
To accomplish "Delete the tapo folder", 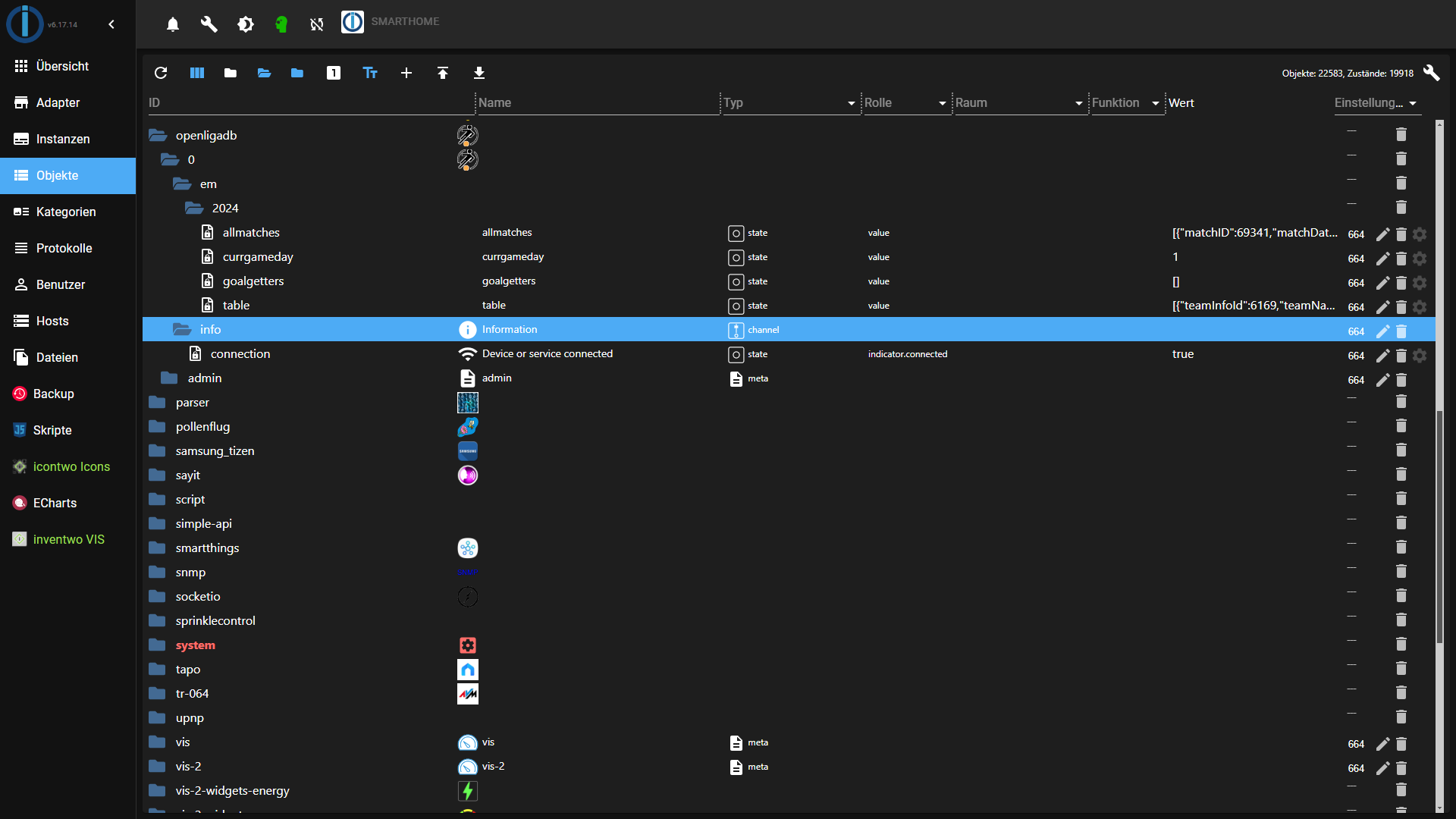I will point(1401,668).
